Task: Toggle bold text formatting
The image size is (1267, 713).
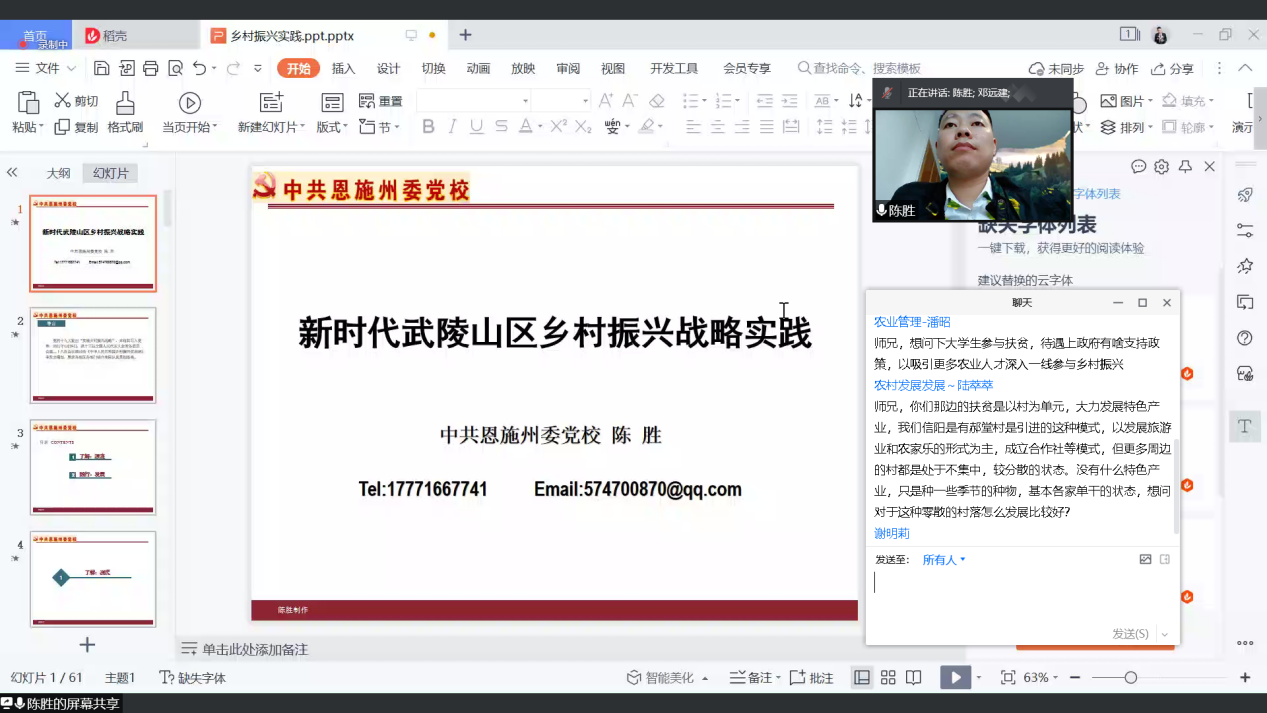Action: (428, 127)
